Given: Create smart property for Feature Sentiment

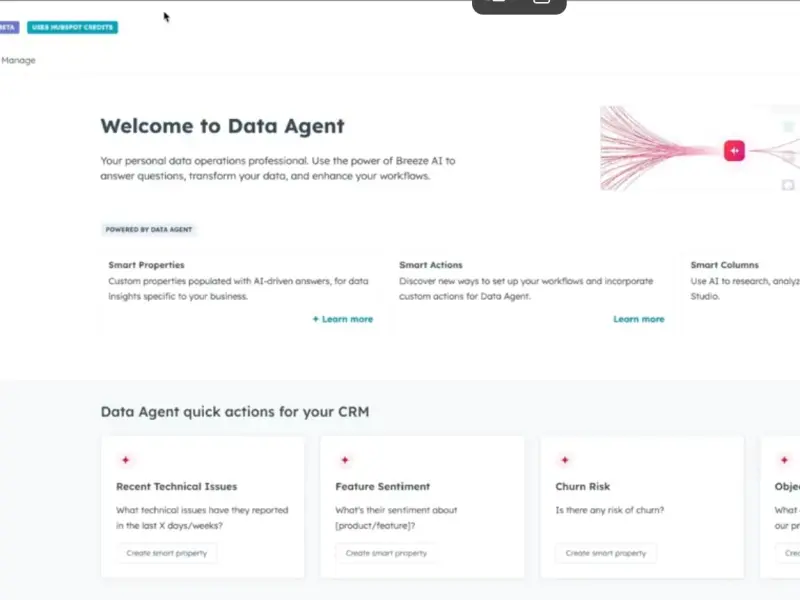Looking at the screenshot, I should 386,553.
